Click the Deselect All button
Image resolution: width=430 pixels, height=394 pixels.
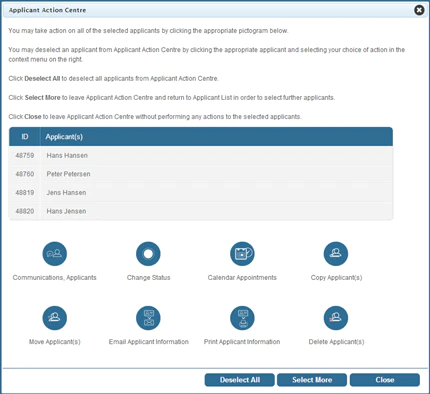(240, 380)
